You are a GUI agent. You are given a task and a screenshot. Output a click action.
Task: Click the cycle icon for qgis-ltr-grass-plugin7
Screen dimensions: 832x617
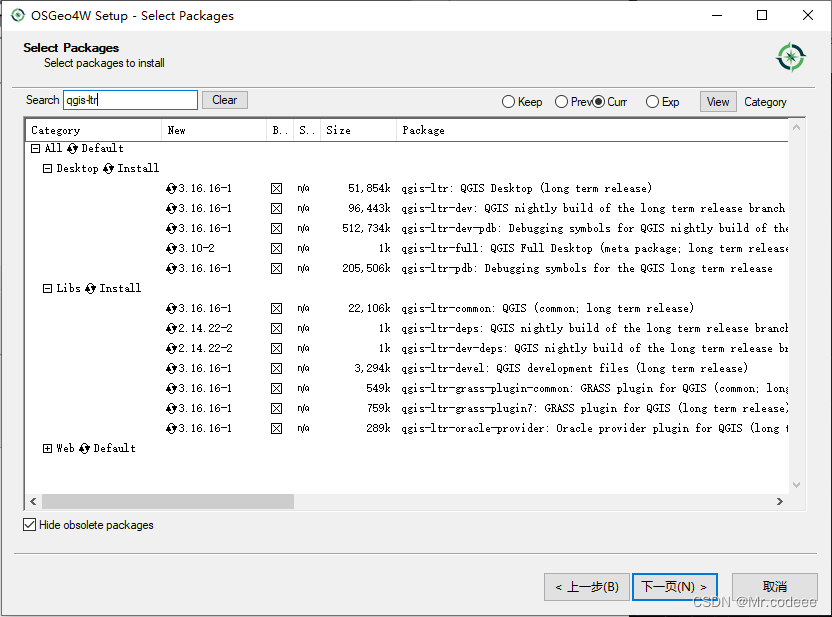point(171,409)
